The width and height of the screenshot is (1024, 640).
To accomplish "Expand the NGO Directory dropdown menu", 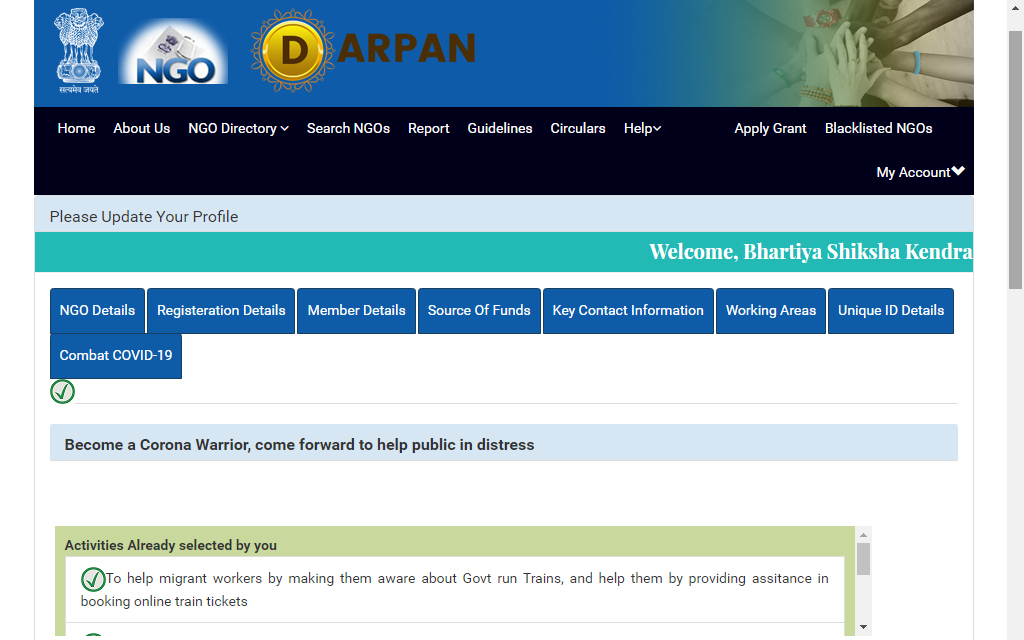I will pos(238,128).
